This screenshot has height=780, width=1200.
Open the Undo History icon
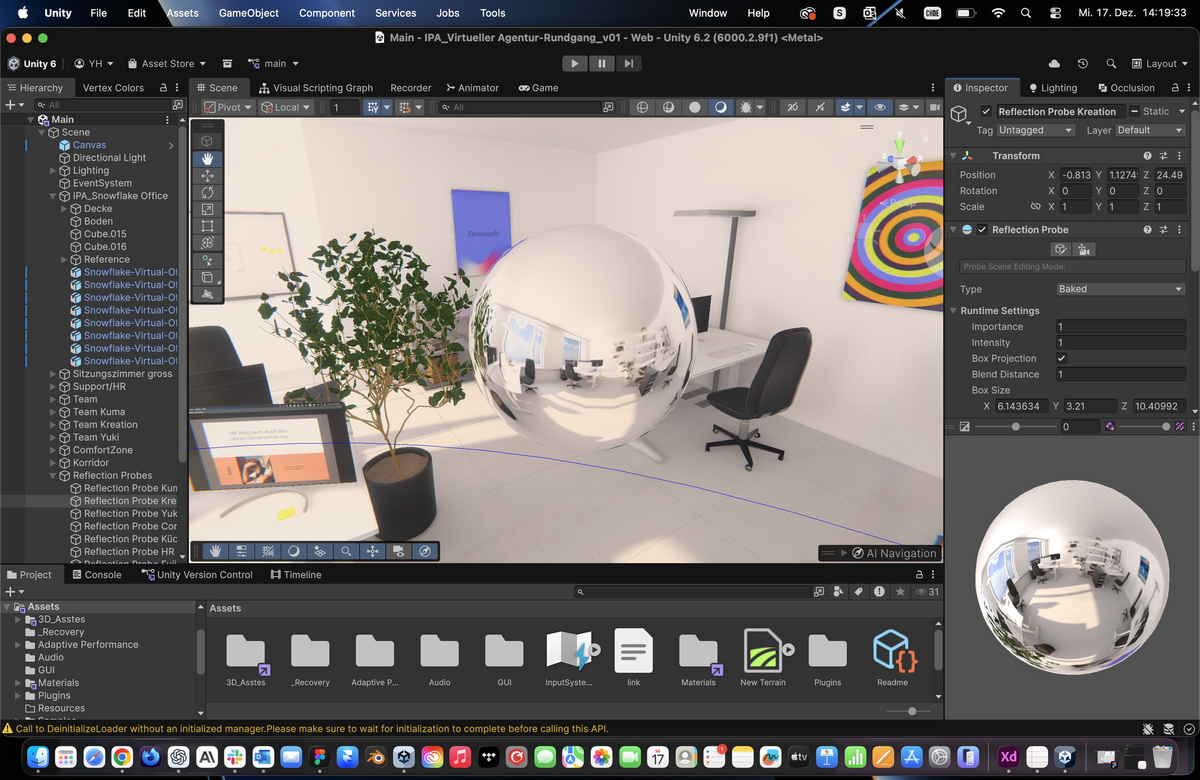point(1083,64)
